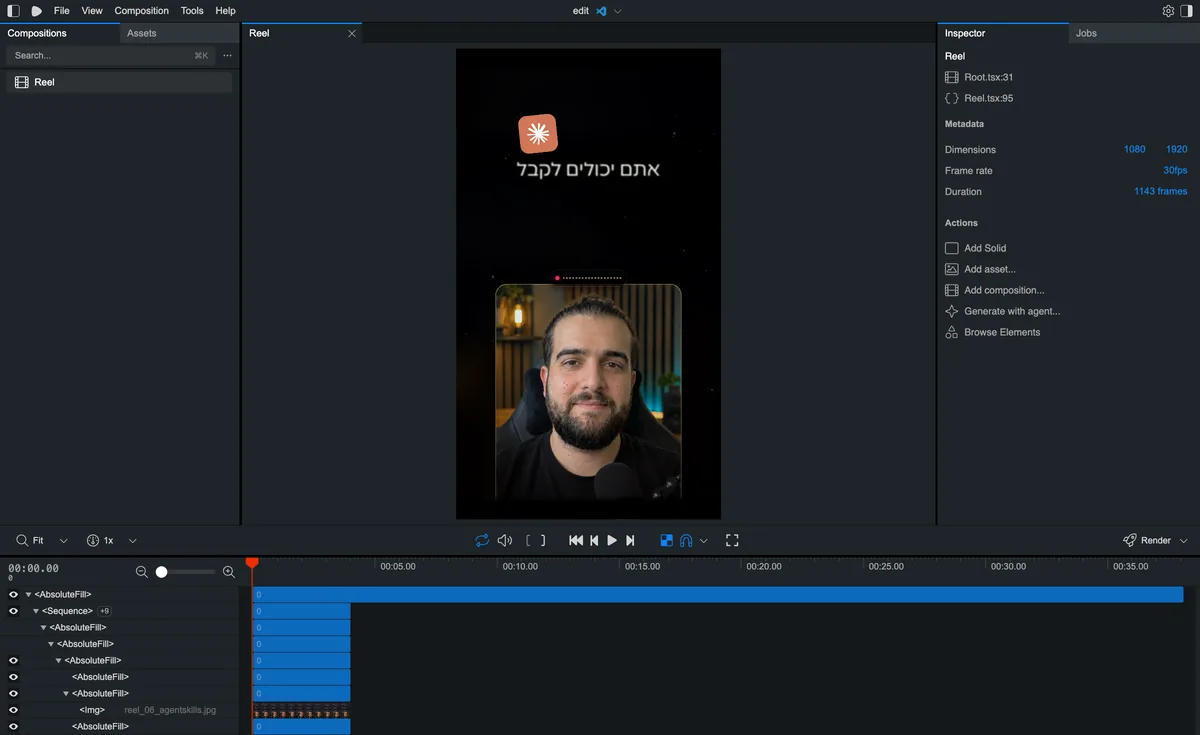
Task: Click Add composition... action
Action: [x=1004, y=290]
